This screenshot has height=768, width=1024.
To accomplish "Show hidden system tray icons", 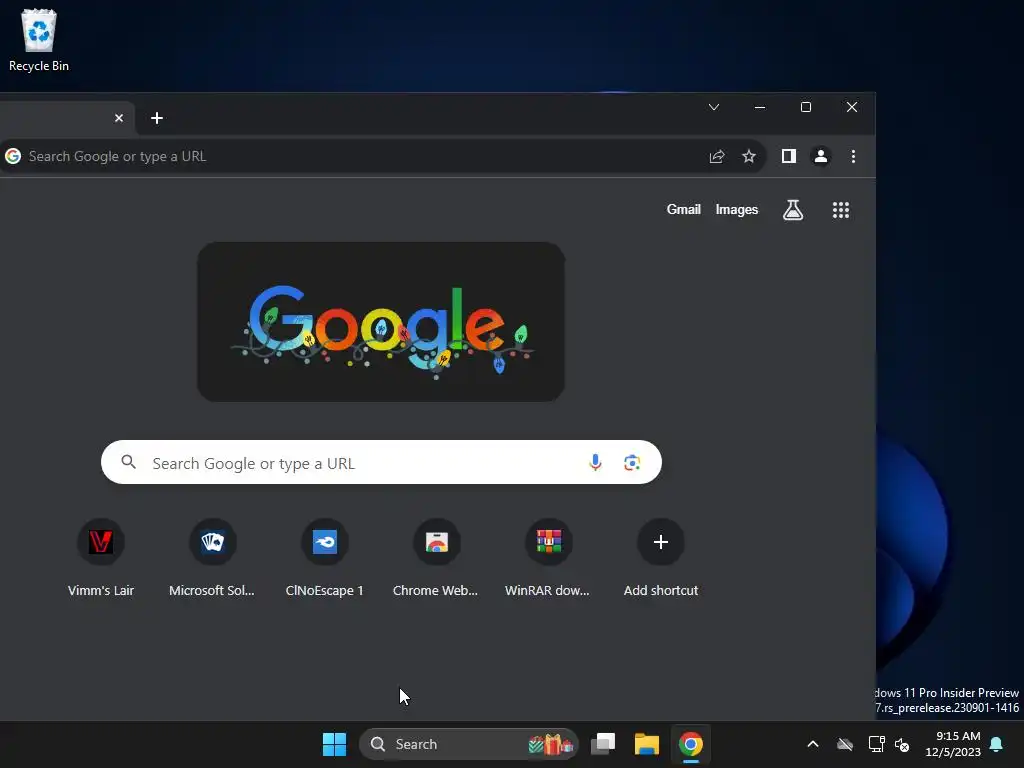I will coord(813,744).
